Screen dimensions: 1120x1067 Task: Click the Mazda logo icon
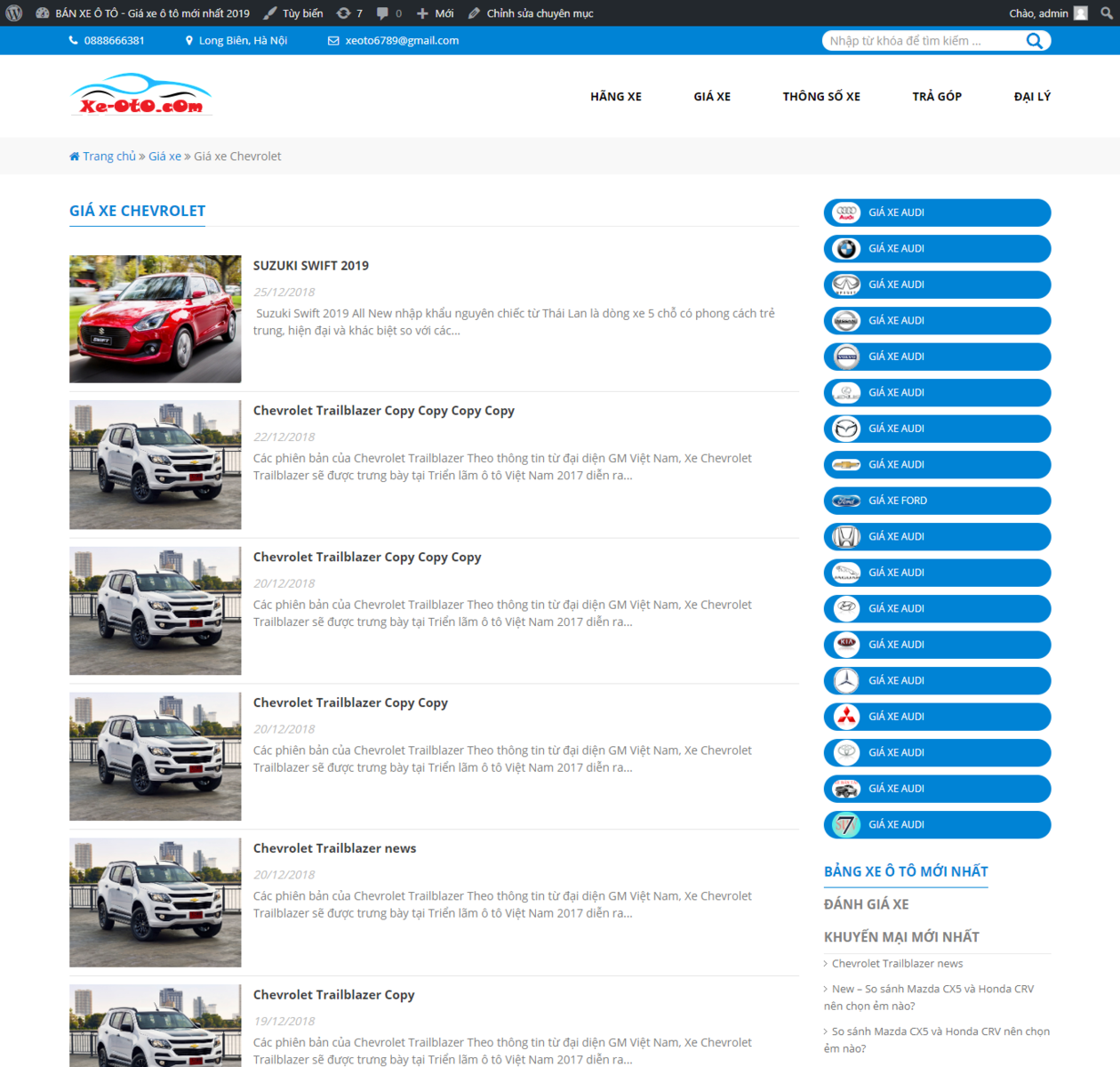coord(846,429)
